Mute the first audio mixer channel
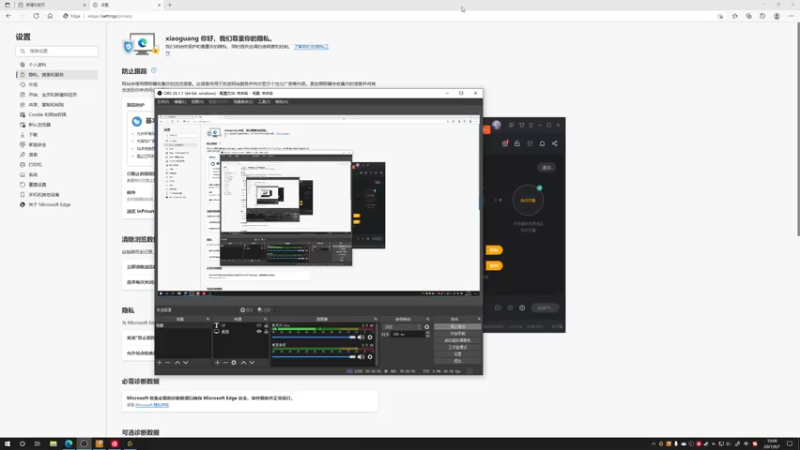The height and width of the screenshot is (450, 800). click(361, 337)
